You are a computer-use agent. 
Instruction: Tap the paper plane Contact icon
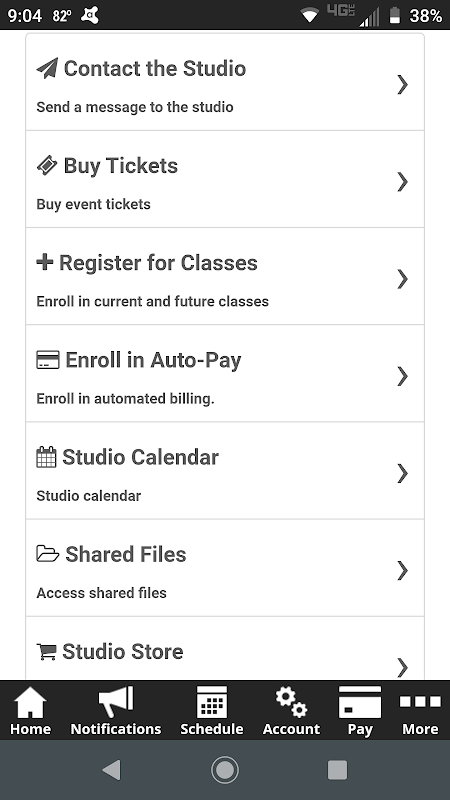47,68
